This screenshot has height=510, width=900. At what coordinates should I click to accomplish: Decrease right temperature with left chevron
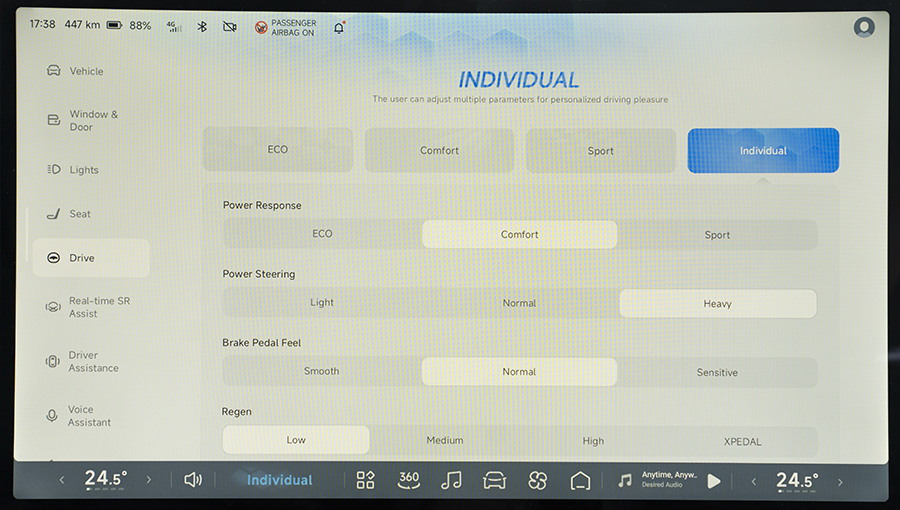[x=754, y=480]
